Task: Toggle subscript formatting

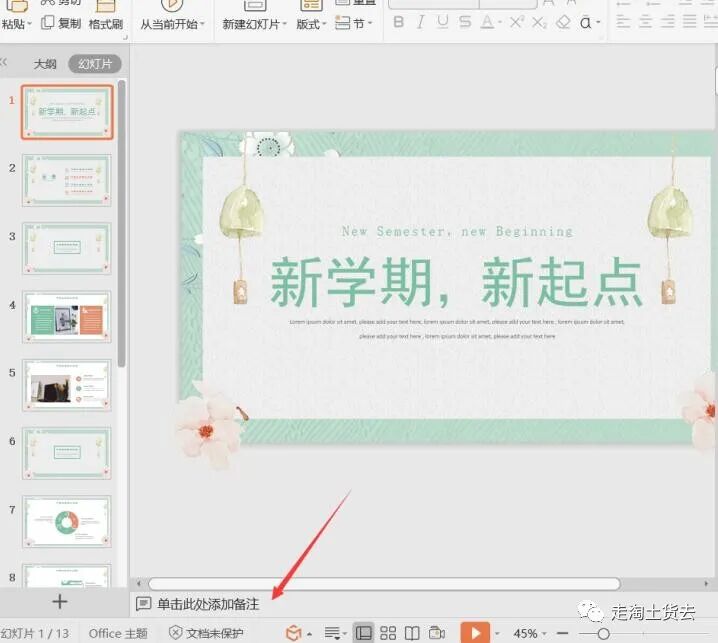Action: 539,22
